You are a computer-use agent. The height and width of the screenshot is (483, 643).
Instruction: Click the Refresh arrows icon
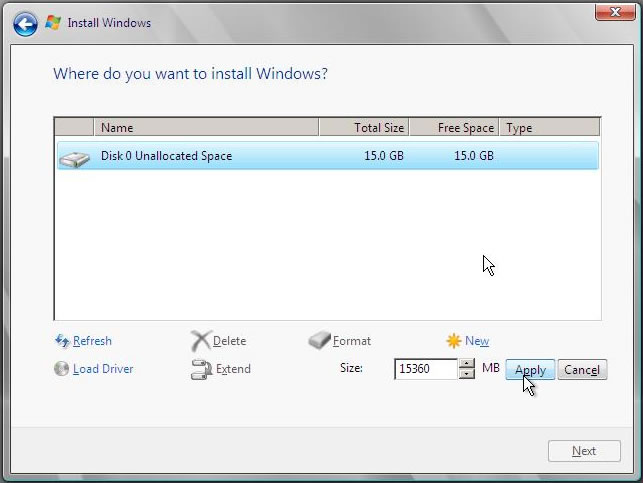click(x=62, y=341)
